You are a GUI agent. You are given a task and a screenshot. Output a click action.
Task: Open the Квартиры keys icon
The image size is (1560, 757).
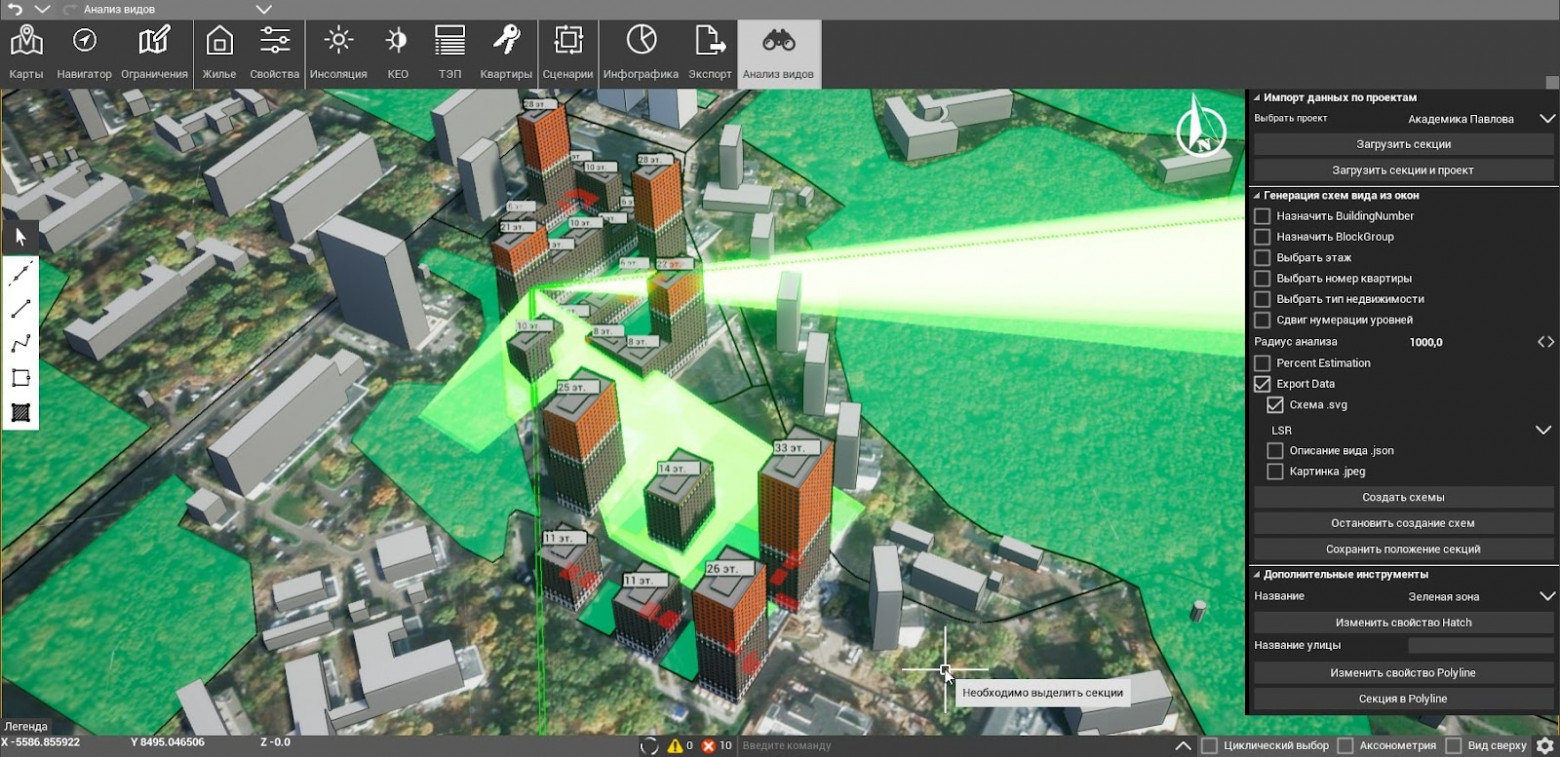tap(505, 52)
